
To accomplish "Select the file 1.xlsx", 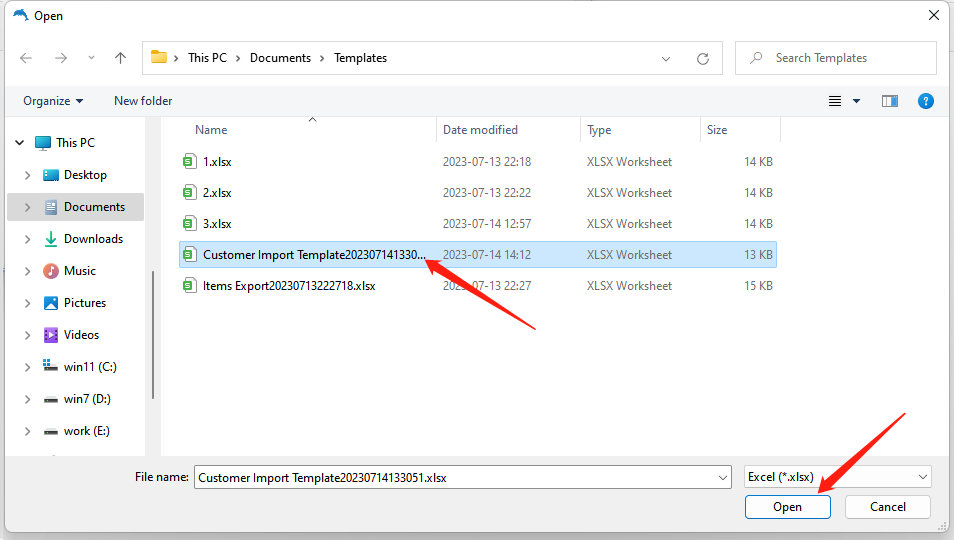I will [217, 162].
